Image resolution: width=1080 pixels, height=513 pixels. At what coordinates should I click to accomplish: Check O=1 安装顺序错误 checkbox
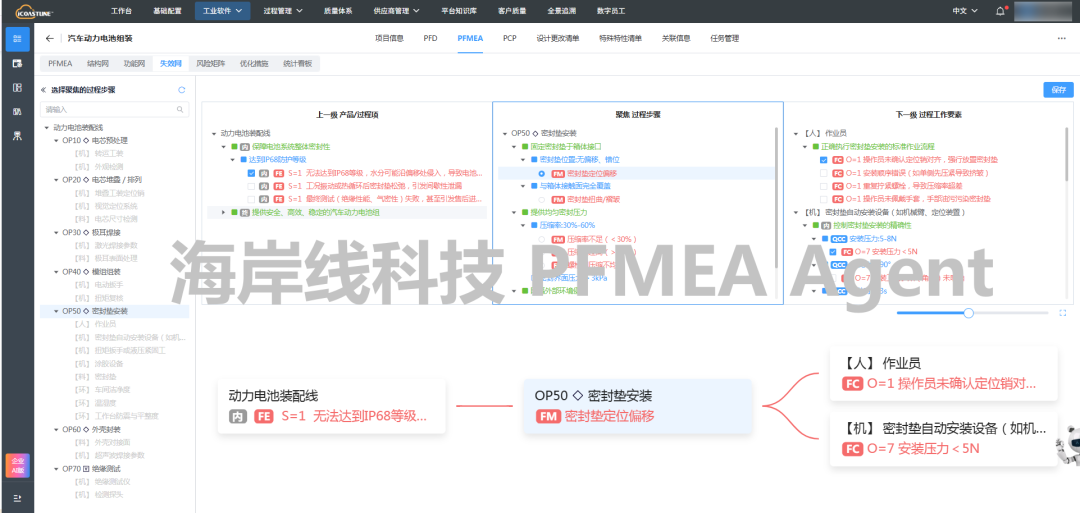tap(824, 173)
